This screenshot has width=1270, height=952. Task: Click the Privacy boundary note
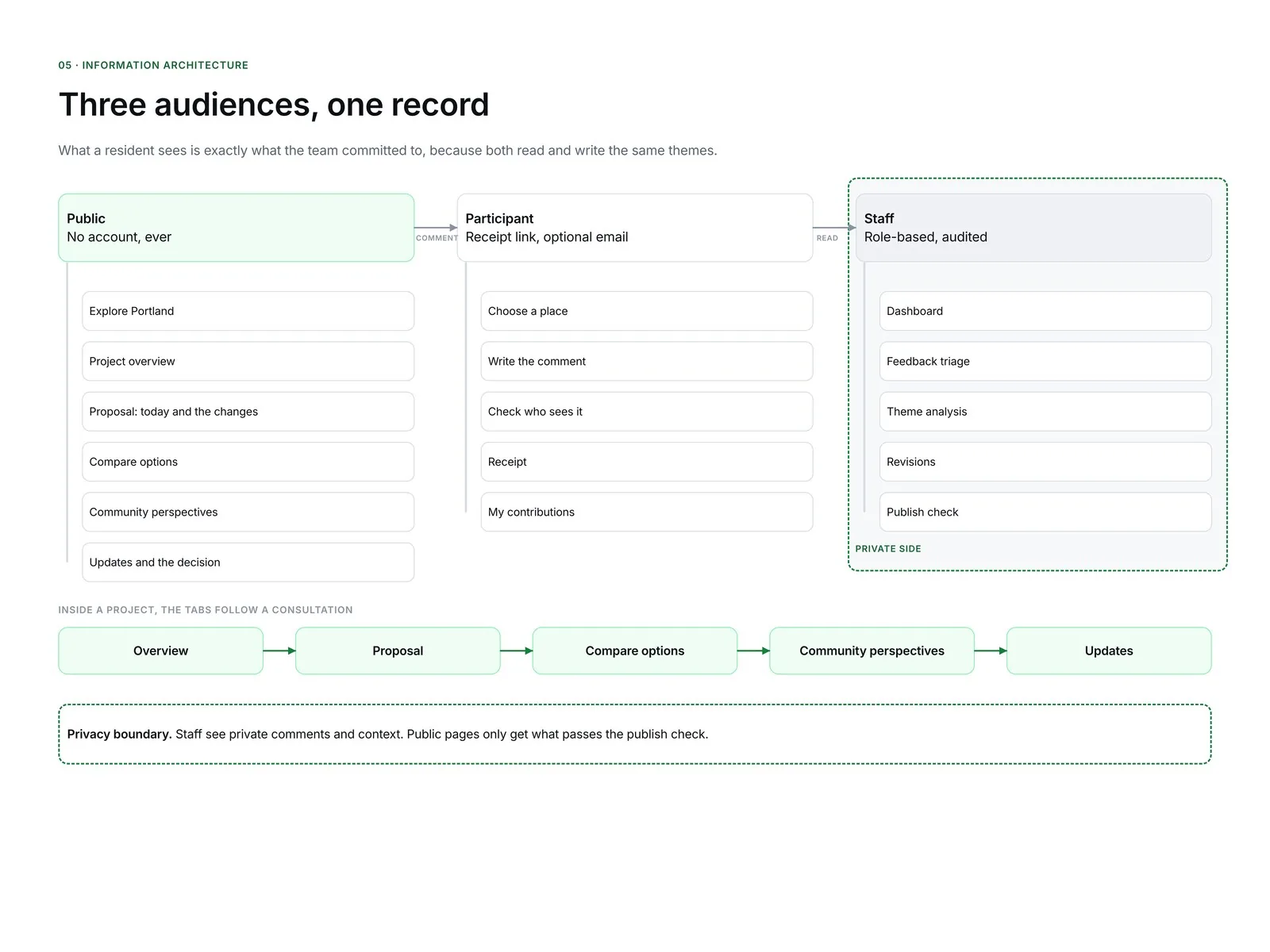[635, 735]
